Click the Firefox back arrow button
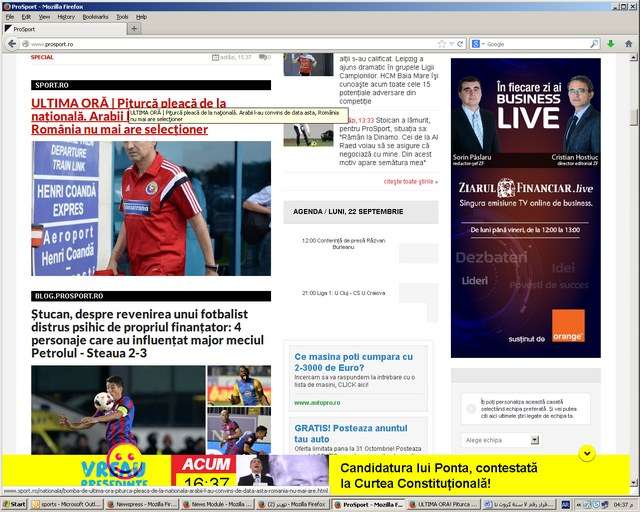The width and height of the screenshot is (640, 512). 12,44
